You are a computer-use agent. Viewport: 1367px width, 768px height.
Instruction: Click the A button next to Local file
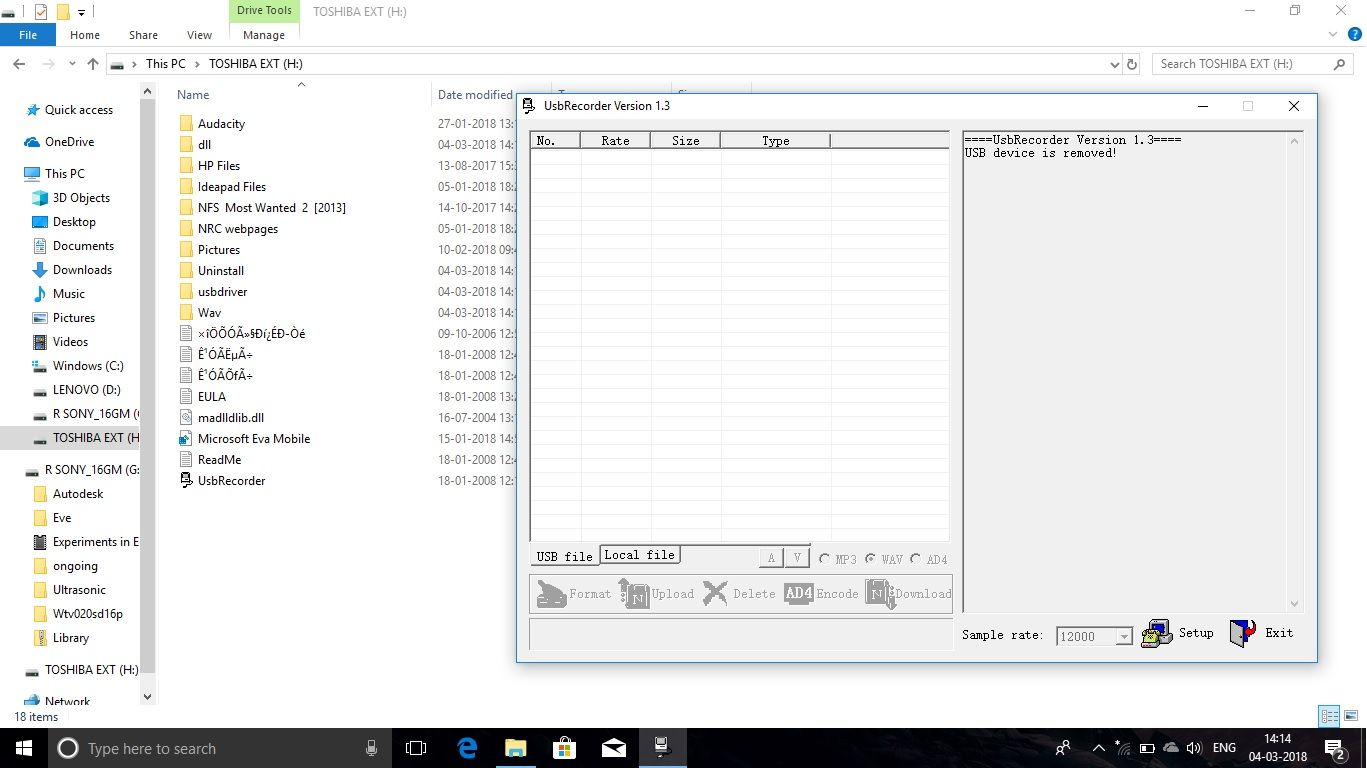click(x=770, y=558)
